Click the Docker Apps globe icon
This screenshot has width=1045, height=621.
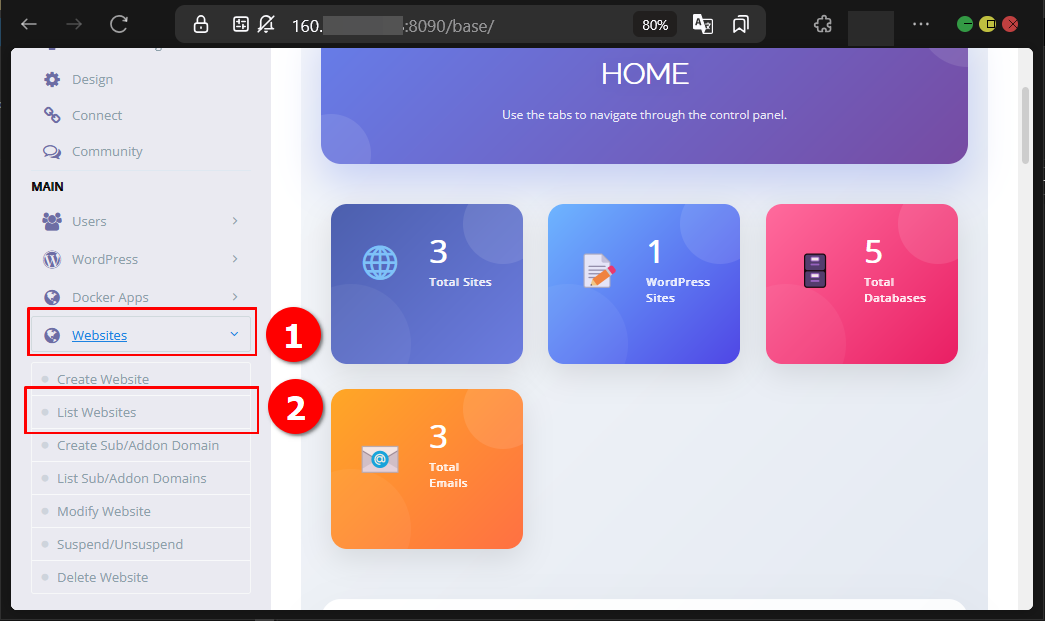52,297
